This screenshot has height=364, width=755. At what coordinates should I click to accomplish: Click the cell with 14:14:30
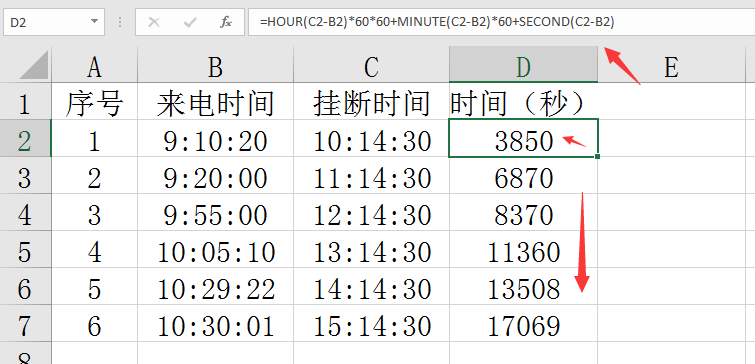(x=371, y=286)
